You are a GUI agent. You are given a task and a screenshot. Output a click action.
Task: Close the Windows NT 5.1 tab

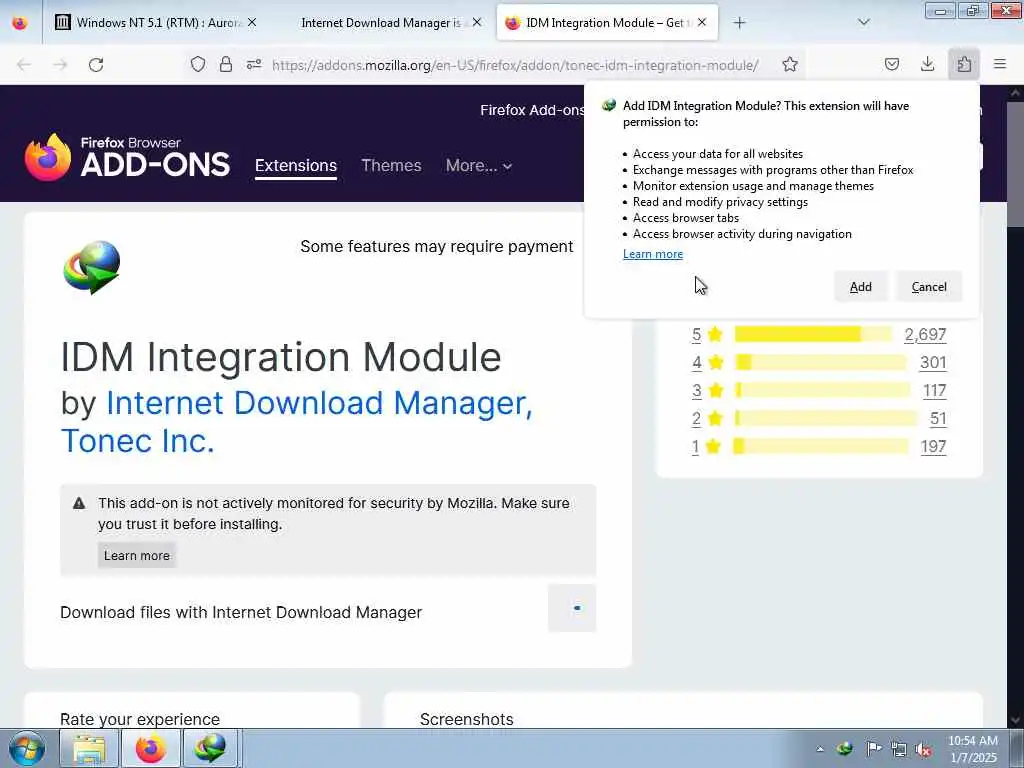(x=252, y=23)
